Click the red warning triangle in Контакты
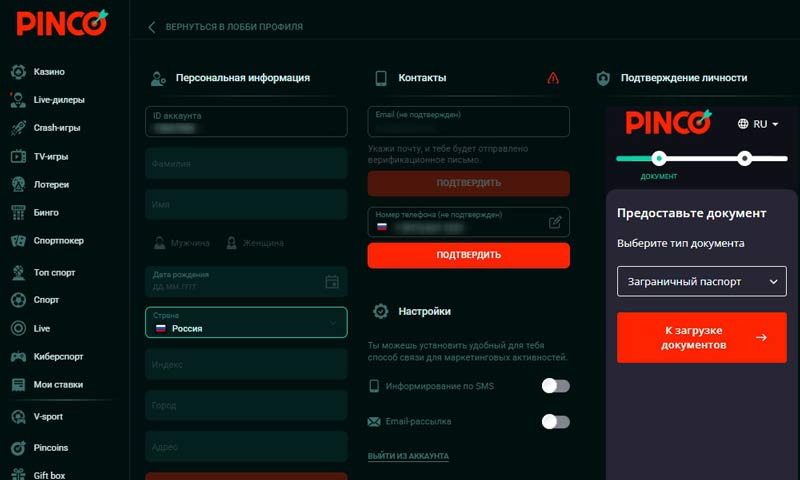 pos(554,78)
